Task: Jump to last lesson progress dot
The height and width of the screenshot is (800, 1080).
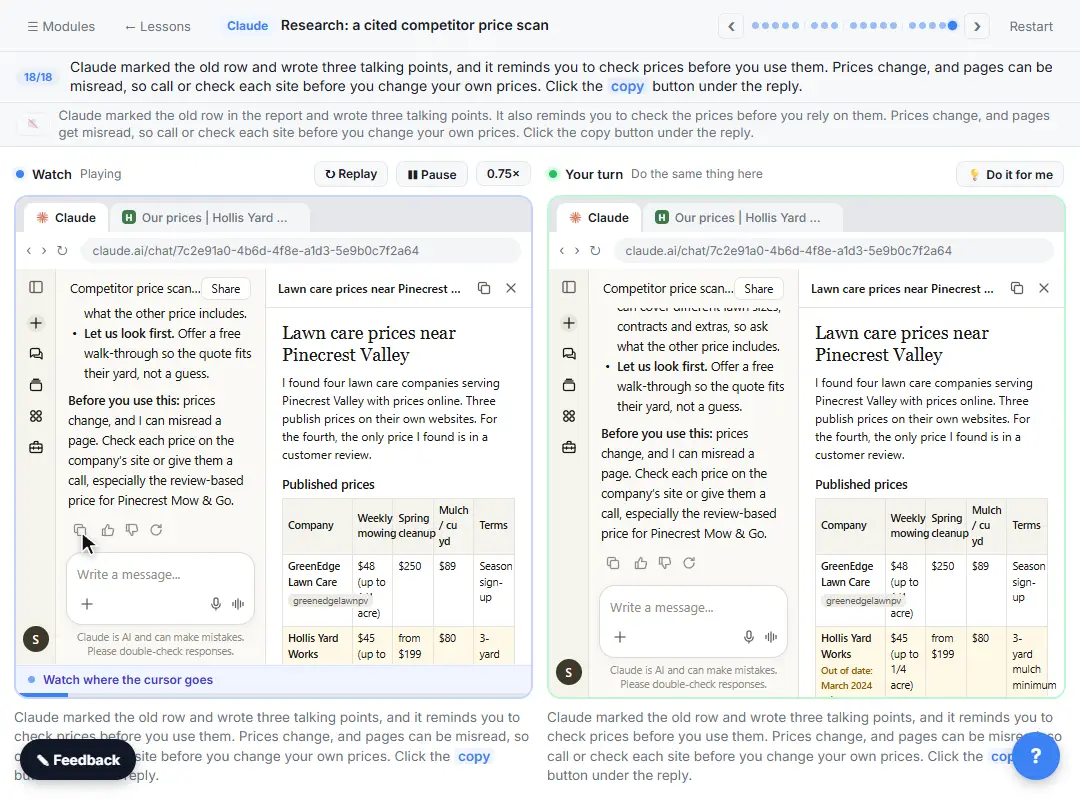Action: point(952,25)
